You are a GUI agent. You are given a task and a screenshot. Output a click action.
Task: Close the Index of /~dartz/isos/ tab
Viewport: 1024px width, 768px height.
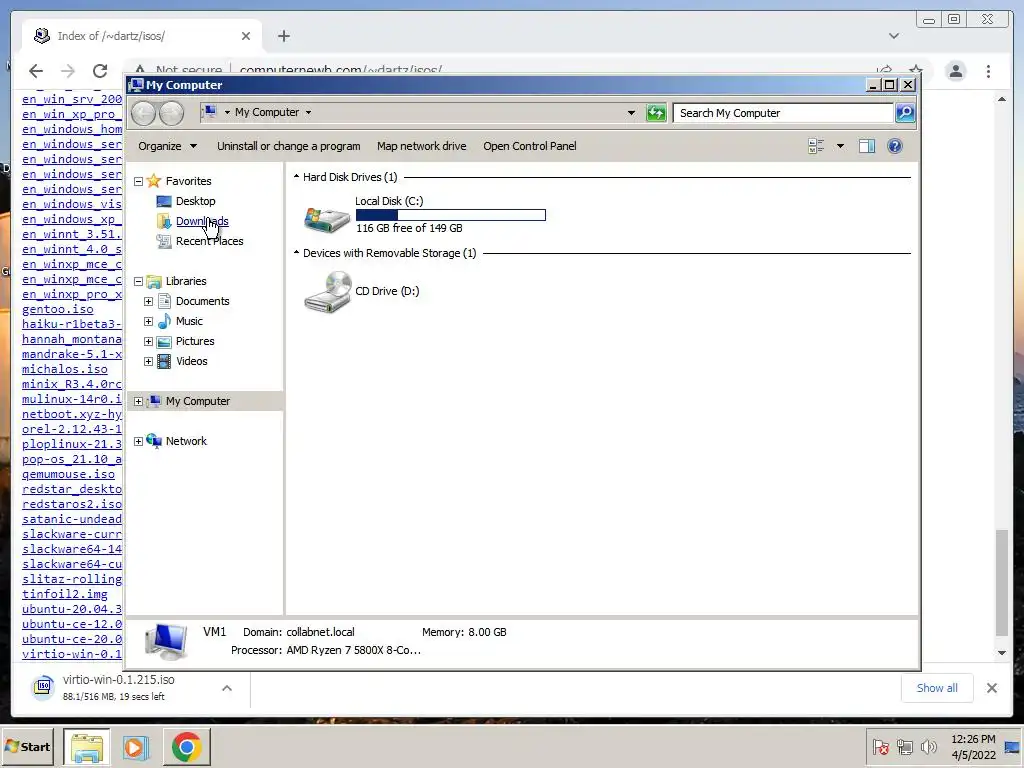[246, 36]
